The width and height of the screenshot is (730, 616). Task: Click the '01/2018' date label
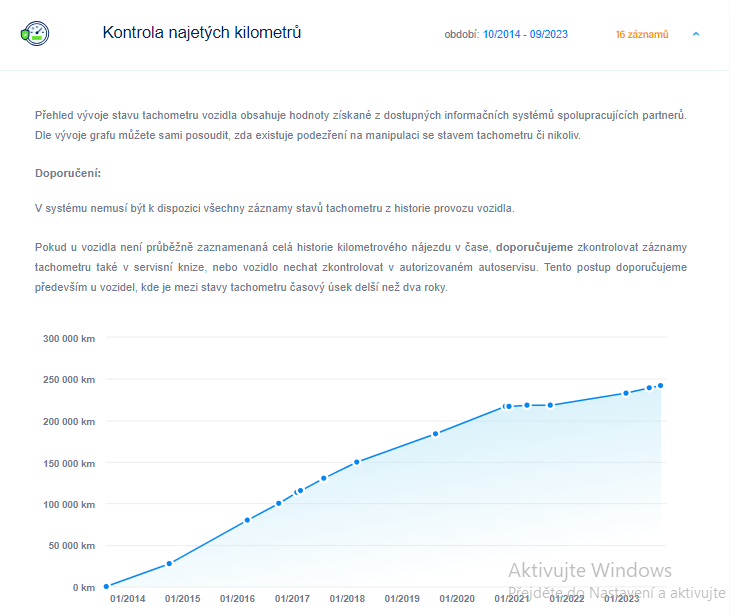coord(347,599)
